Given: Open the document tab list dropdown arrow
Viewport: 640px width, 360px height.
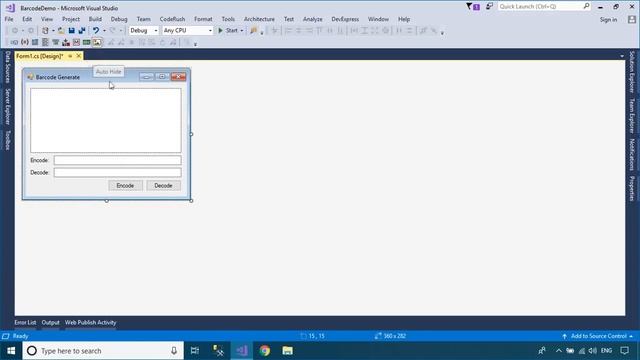Looking at the screenshot, I should coord(622,56).
